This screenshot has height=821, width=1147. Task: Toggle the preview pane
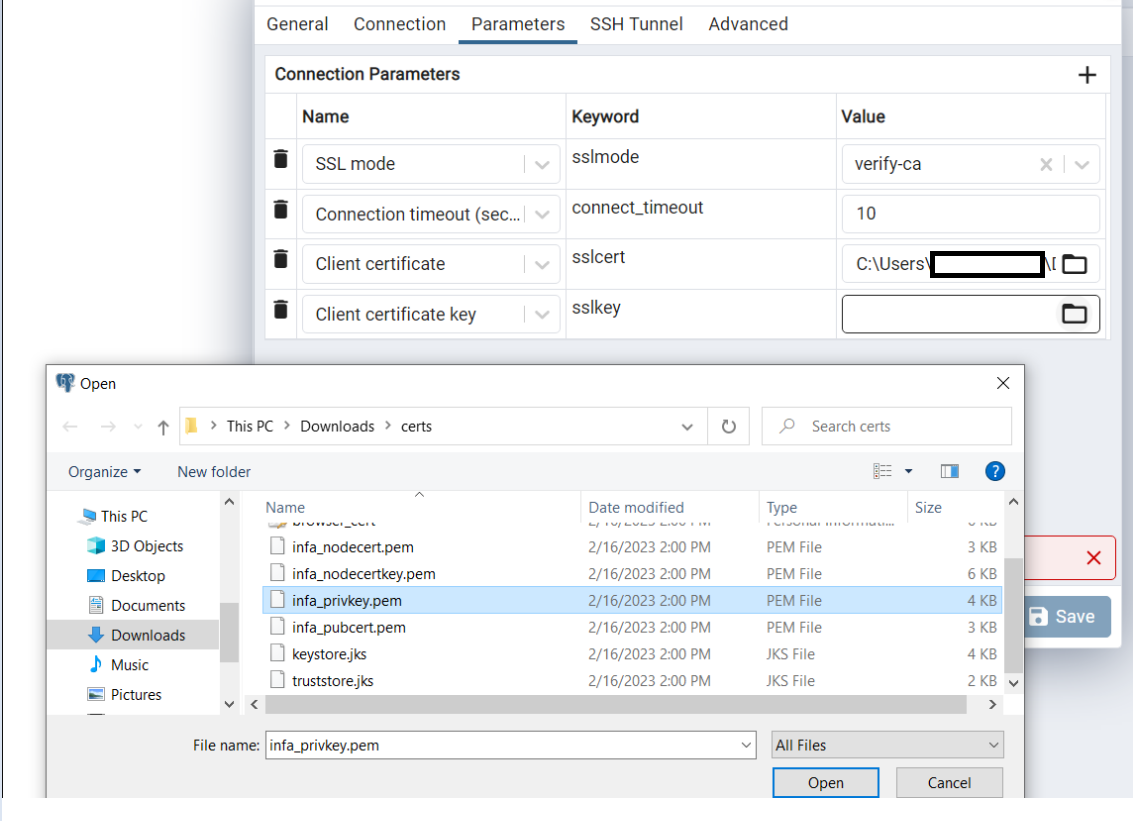click(x=949, y=471)
